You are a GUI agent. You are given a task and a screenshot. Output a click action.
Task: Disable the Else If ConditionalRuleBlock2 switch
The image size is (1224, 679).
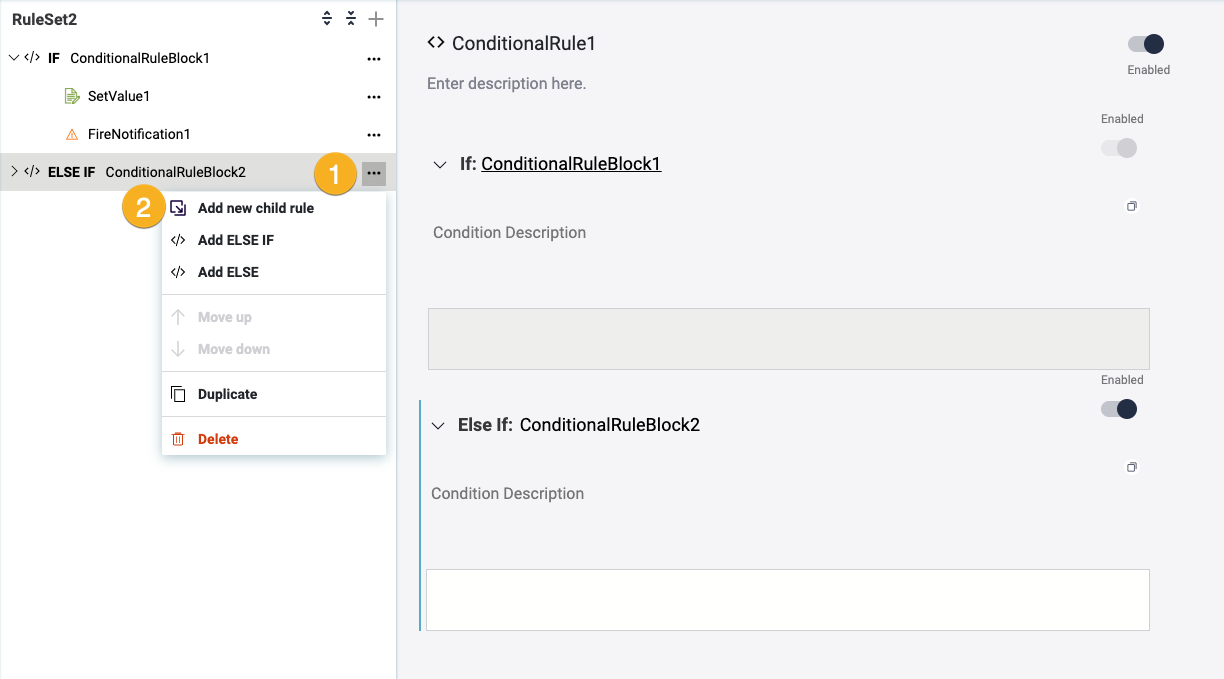coord(1119,409)
